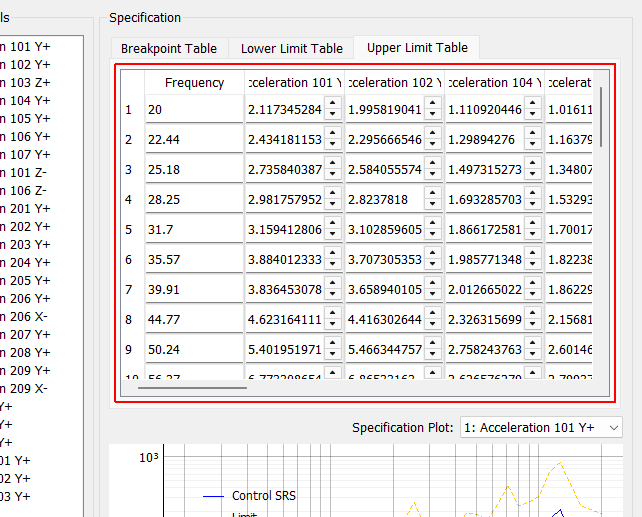Screen dimensions: 642x517
Task: Click the Acceleration 102 Y column header
Action: click(394, 83)
